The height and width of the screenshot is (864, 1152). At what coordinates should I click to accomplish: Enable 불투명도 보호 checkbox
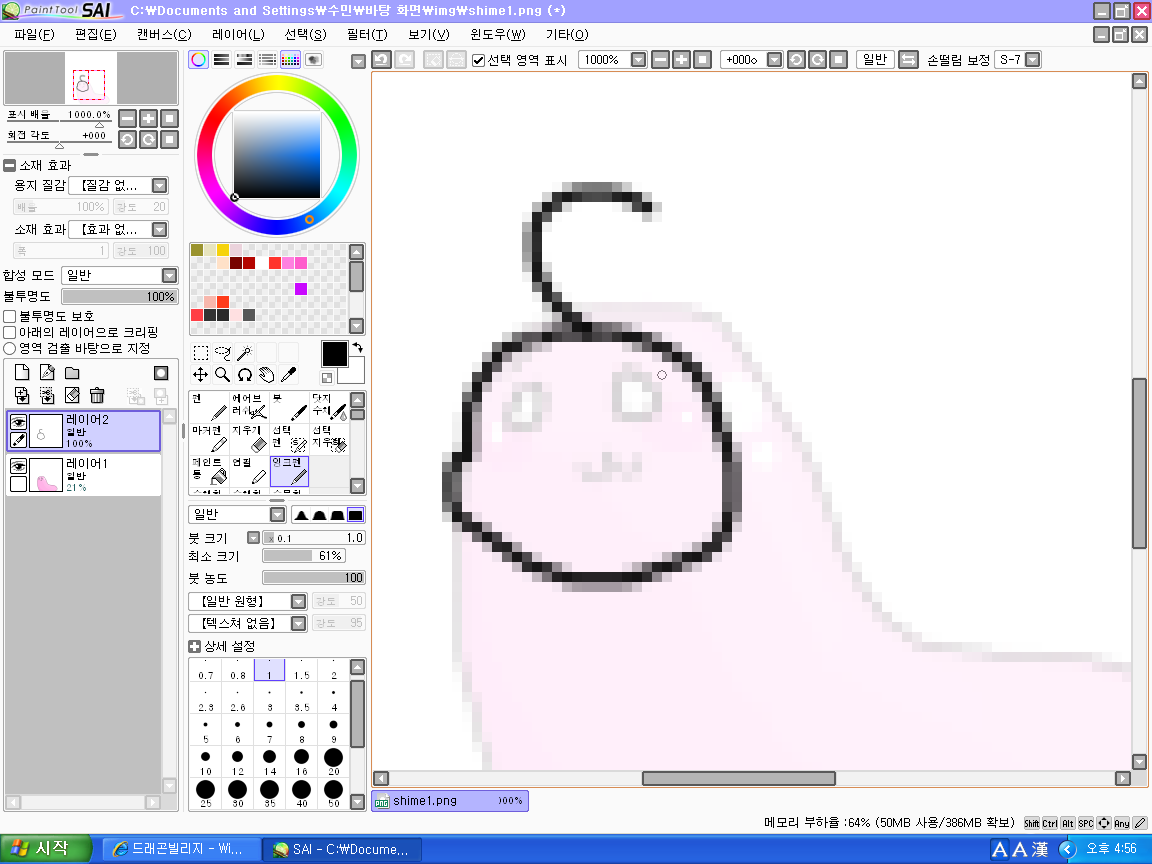(10, 317)
